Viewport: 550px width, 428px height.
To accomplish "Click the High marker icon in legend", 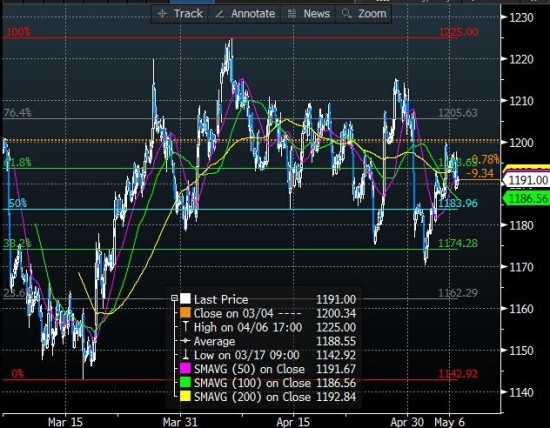I will coord(186,327).
